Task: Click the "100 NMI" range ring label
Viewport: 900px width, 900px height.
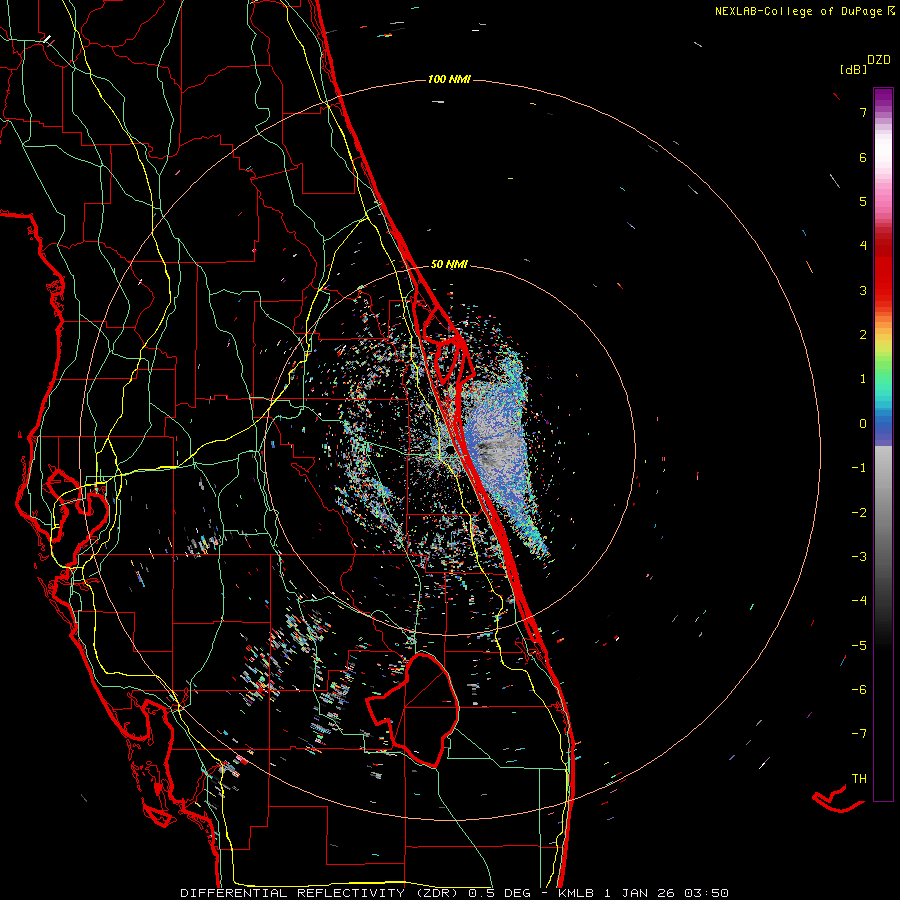Action: 449,79
